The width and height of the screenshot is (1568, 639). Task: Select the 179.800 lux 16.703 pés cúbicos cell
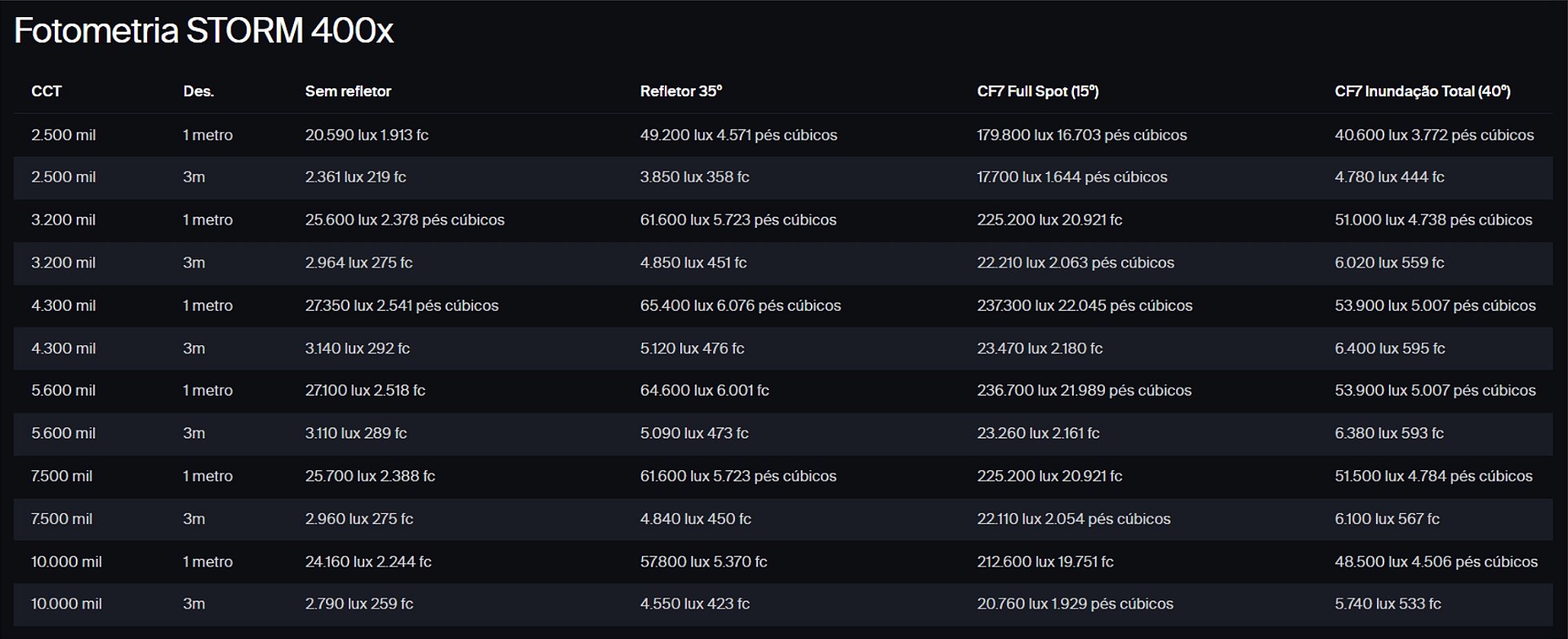(1081, 135)
